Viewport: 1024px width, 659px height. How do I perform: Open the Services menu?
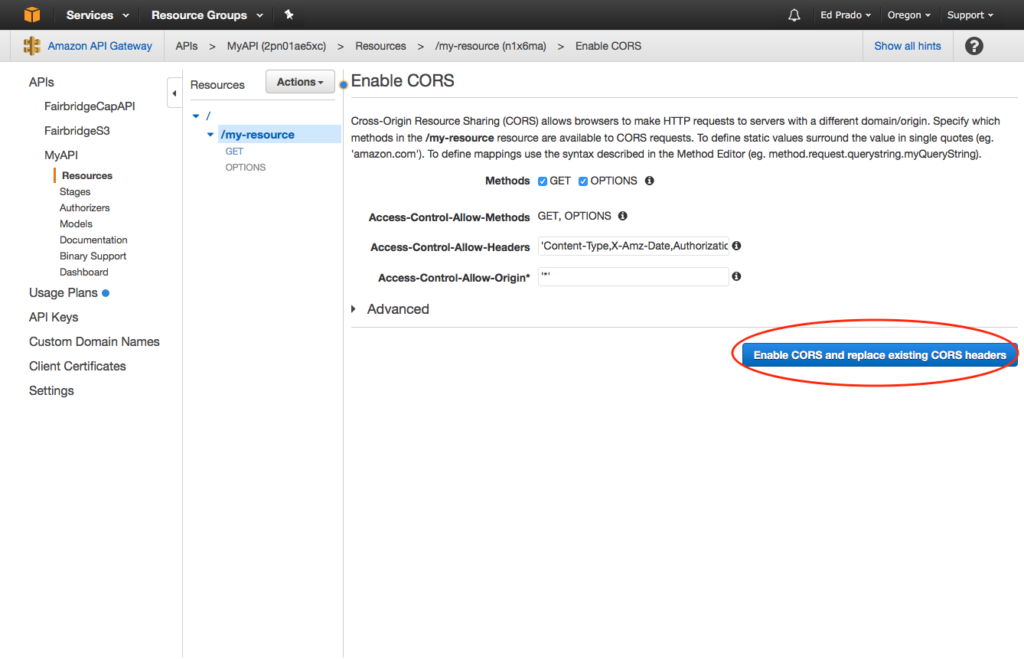coord(89,14)
